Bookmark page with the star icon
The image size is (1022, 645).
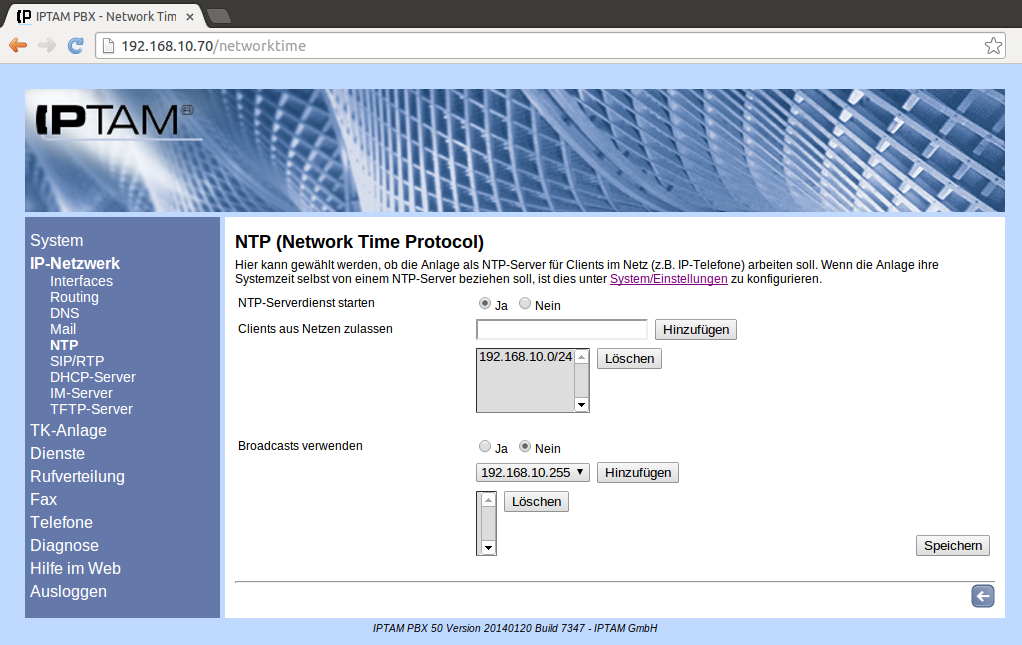(993, 46)
